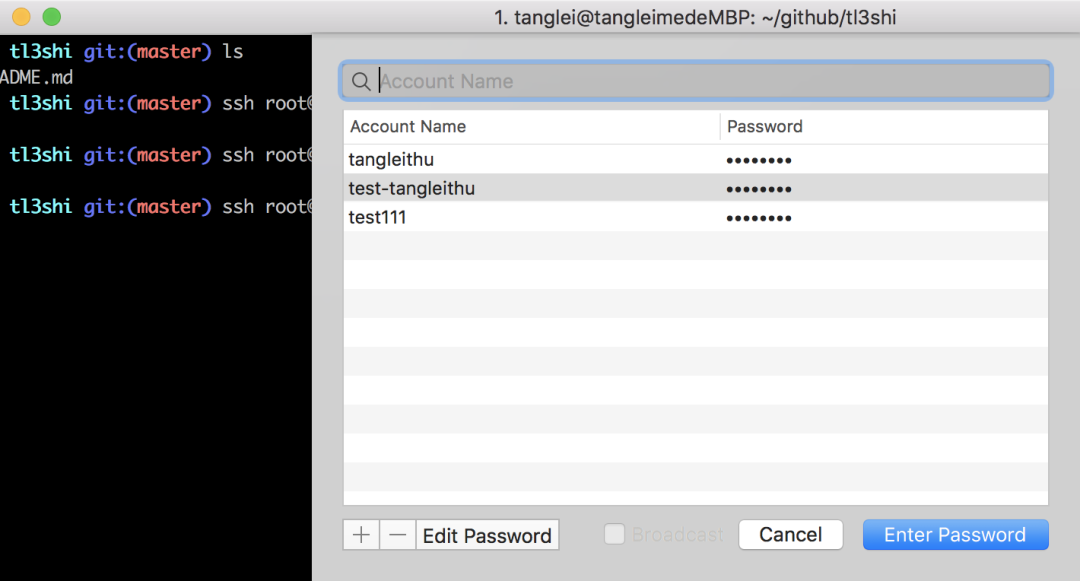The image size is (1080, 581).
Task: Select the test-tangleithu account row
Action: pyautogui.click(x=411, y=189)
